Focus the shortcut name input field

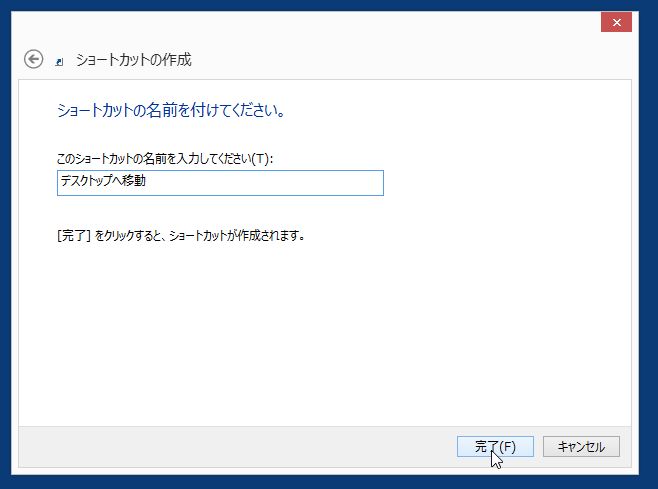coord(220,183)
